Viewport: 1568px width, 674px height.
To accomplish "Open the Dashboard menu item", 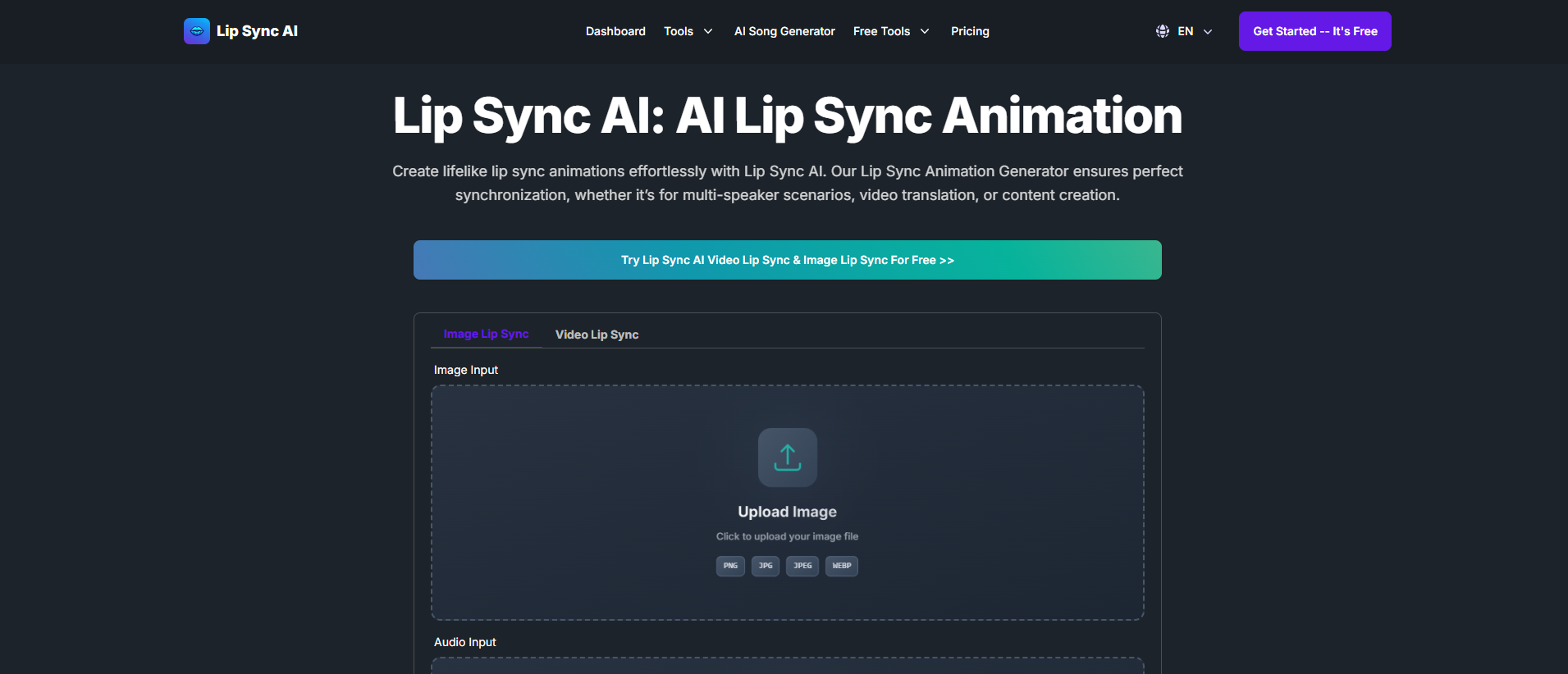I will tap(615, 31).
